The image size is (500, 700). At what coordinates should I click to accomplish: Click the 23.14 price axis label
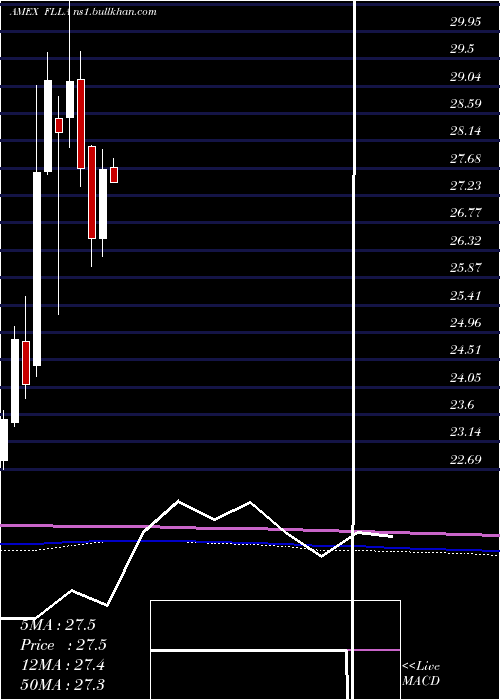coord(465,432)
